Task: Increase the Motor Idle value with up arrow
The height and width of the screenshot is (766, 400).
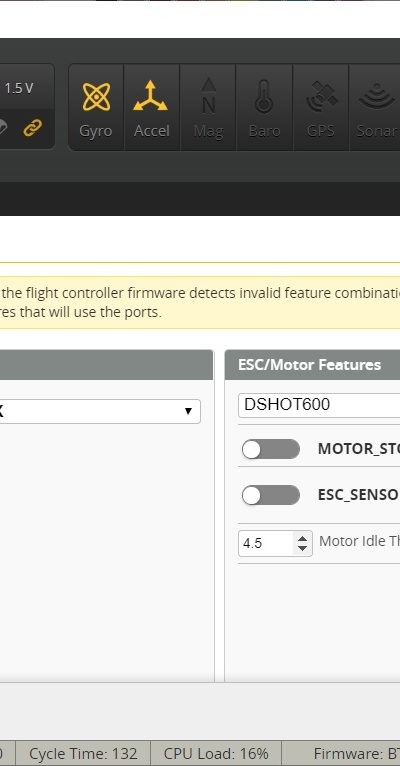Action: (x=302, y=538)
